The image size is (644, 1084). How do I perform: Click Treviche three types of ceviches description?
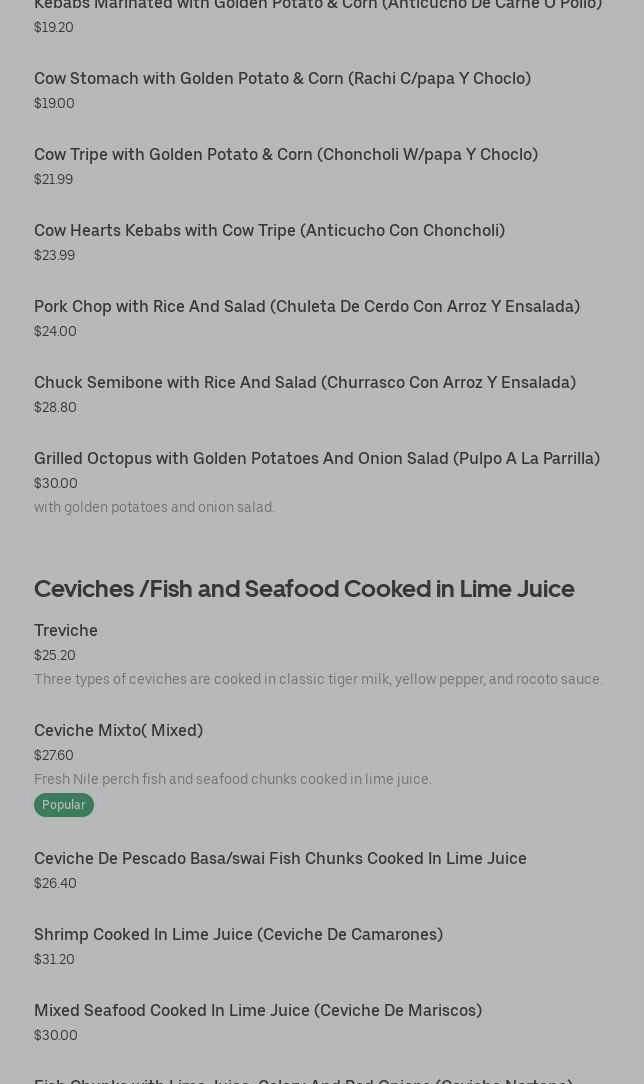pyautogui.click(x=318, y=679)
